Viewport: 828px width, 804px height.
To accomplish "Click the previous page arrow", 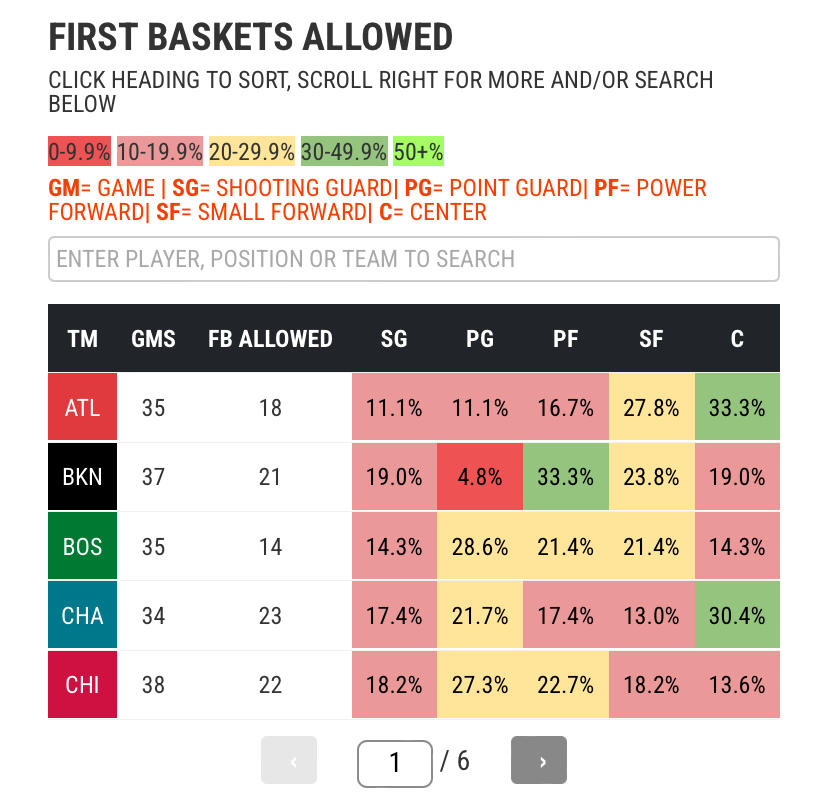I will [289, 760].
